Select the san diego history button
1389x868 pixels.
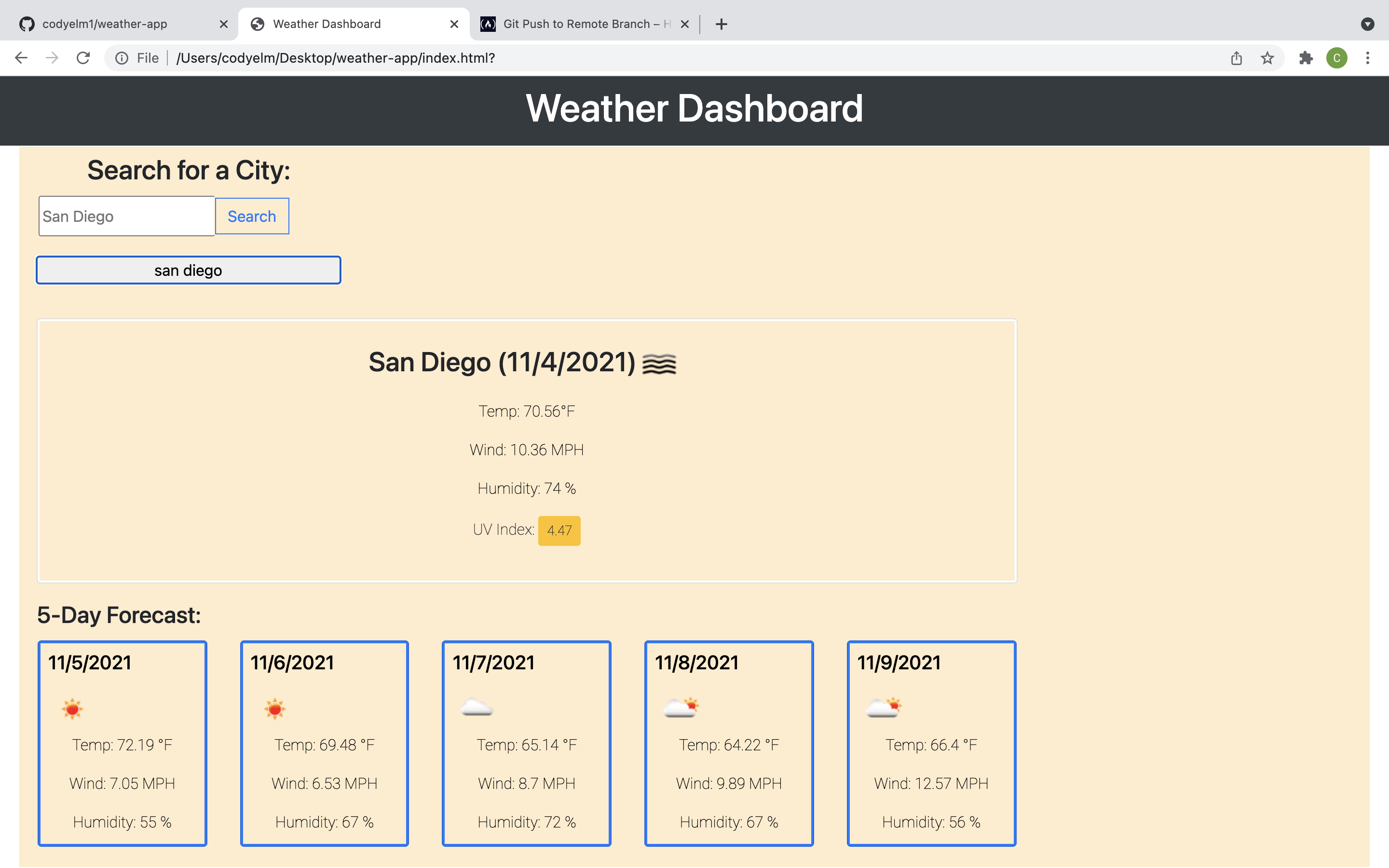coord(188,270)
